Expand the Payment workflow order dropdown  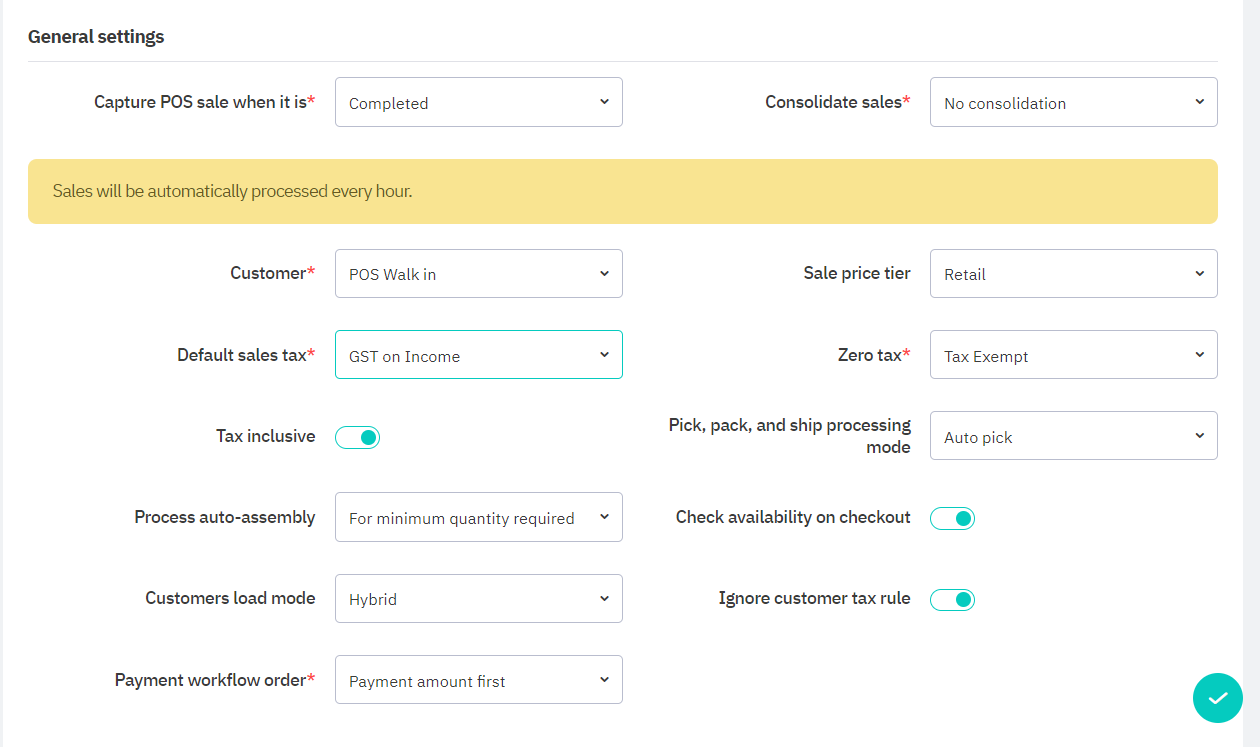tap(478, 680)
